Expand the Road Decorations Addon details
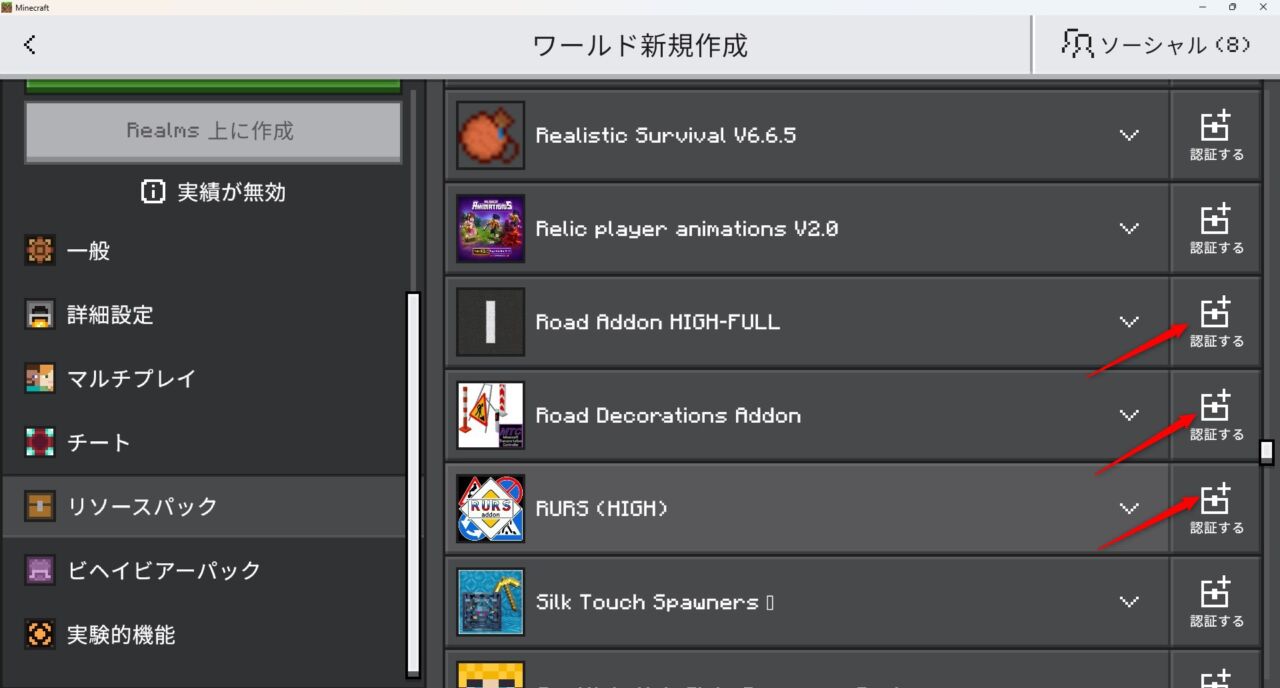 click(x=1129, y=415)
